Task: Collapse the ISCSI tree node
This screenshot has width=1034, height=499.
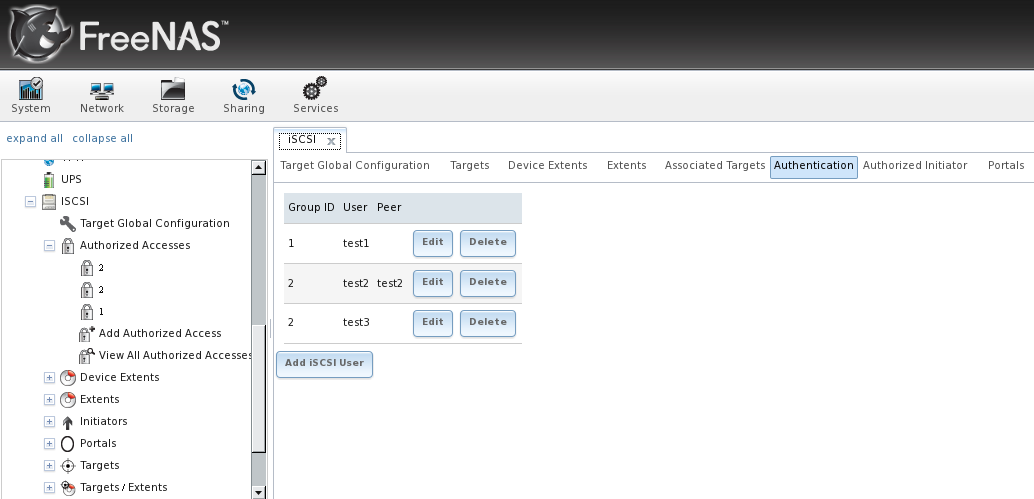Action: (x=30, y=202)
